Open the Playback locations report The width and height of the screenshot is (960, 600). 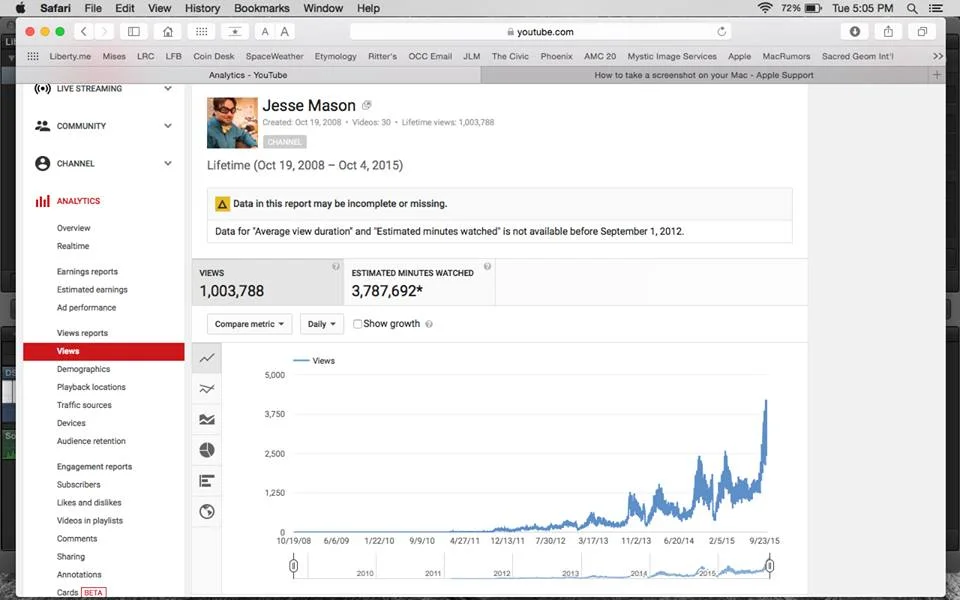pos(91,388)
